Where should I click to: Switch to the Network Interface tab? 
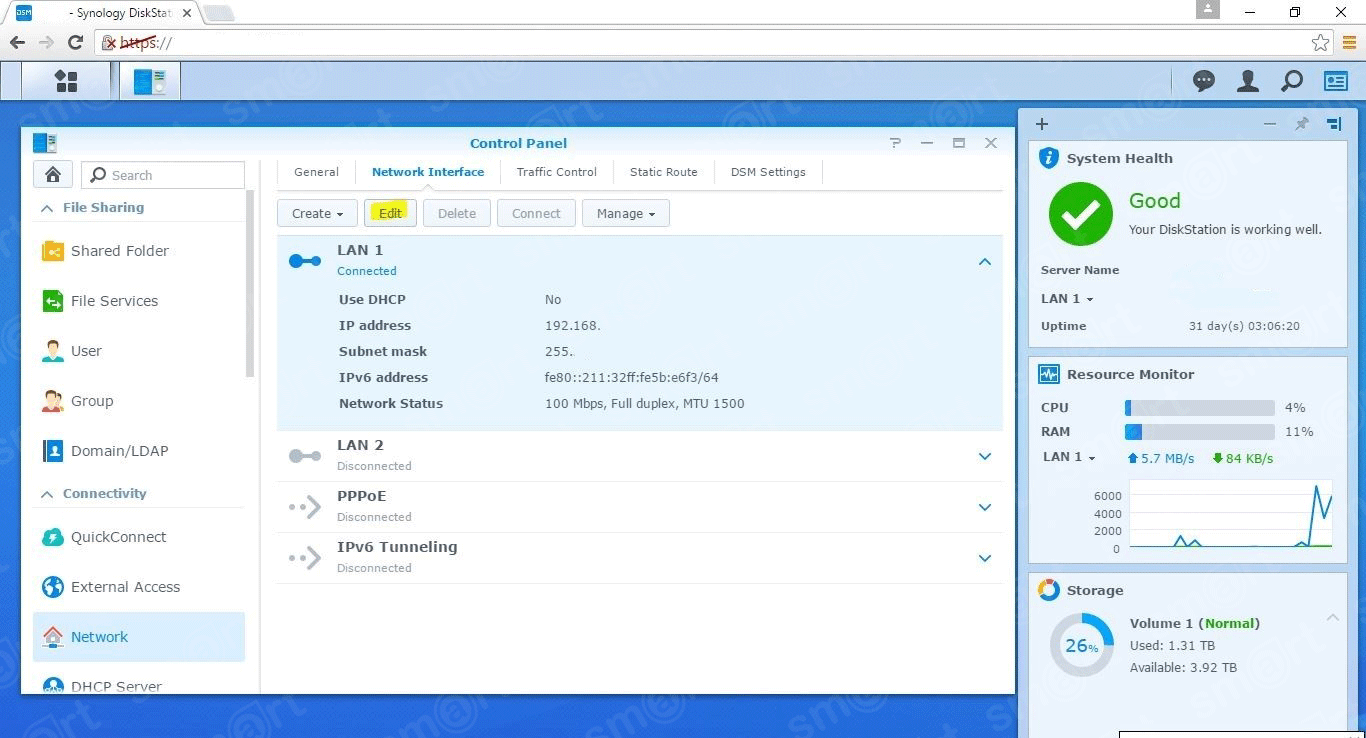click(428, 172)
